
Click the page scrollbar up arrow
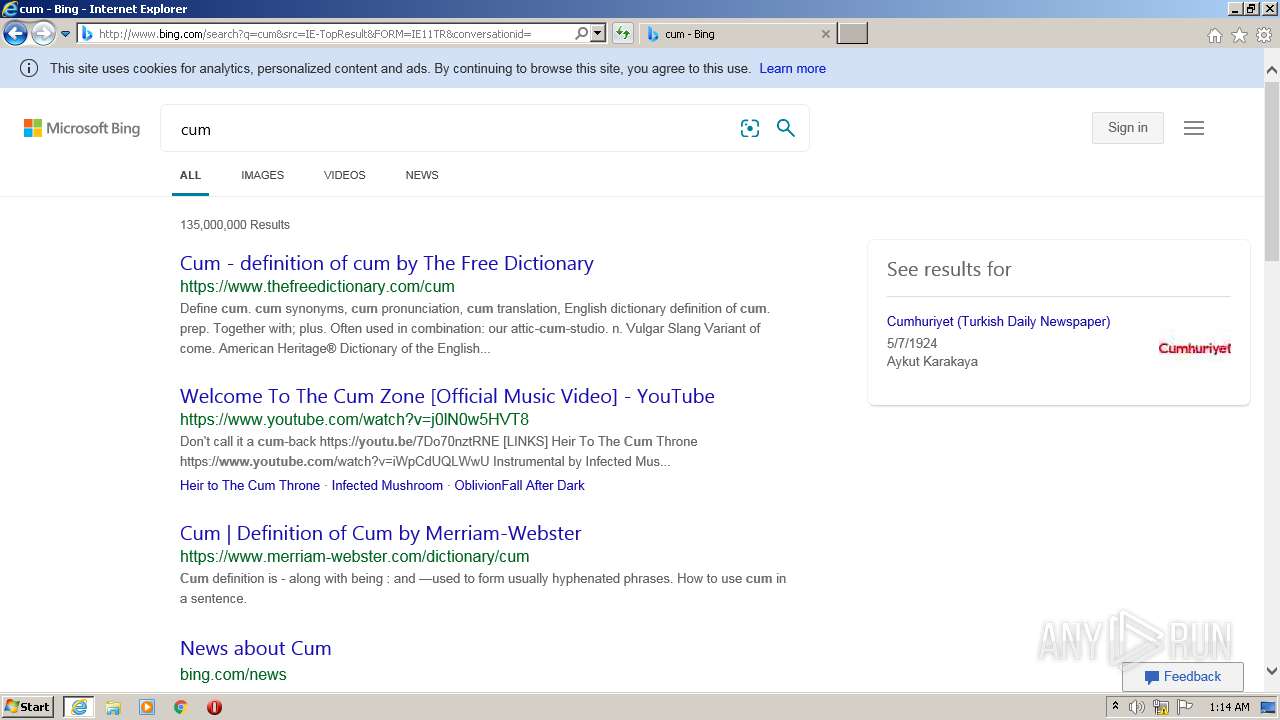tap(1272, 70)
